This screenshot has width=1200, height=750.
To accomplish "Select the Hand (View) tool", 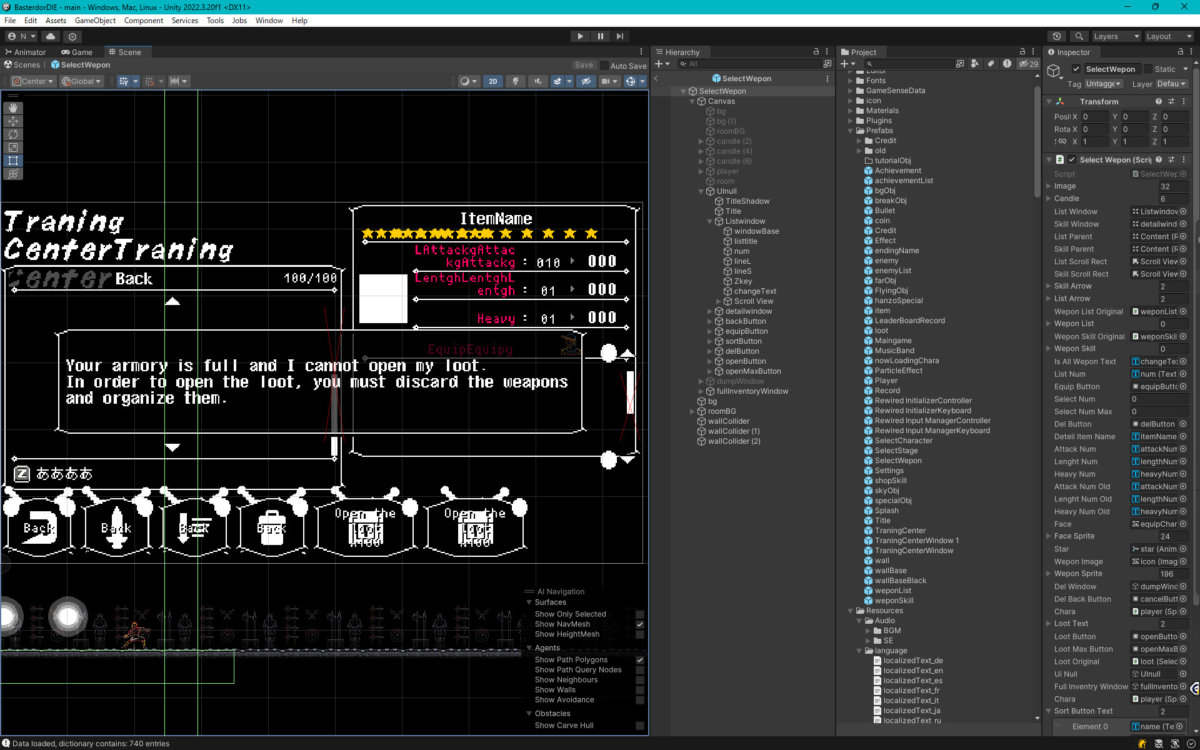I will point(13,107).
